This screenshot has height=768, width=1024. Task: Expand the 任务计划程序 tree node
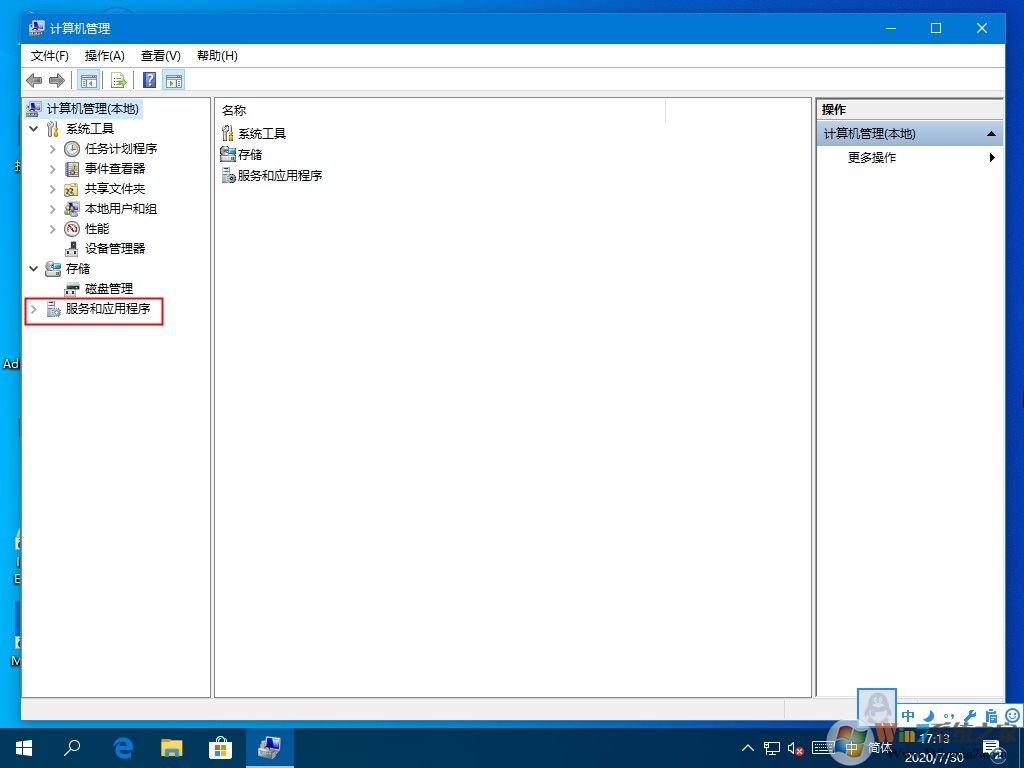click(x=52, y=148)
